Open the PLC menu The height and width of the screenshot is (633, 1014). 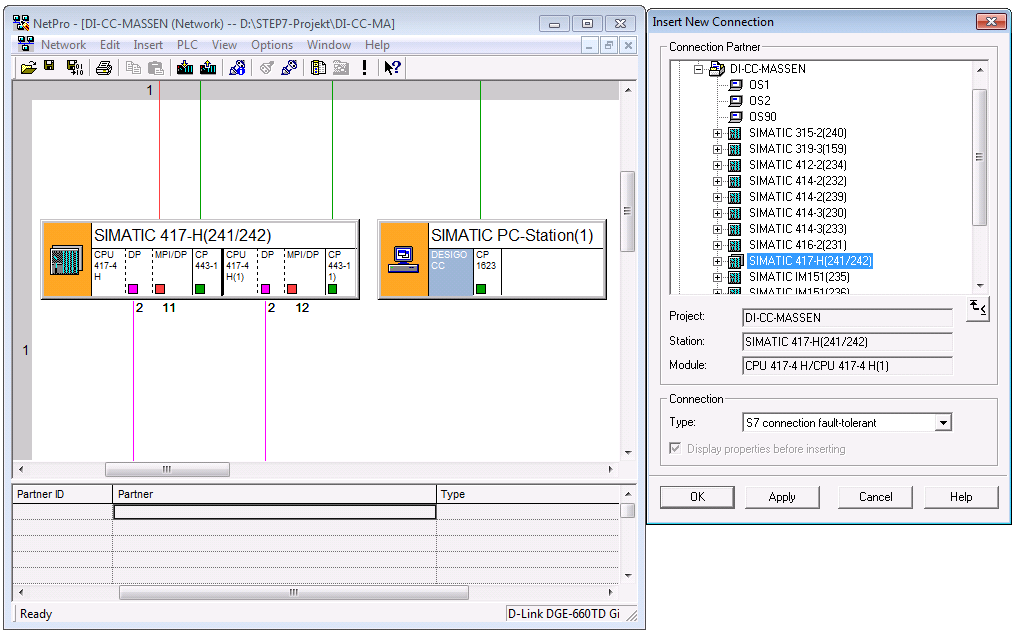click(x=187, y=45)
